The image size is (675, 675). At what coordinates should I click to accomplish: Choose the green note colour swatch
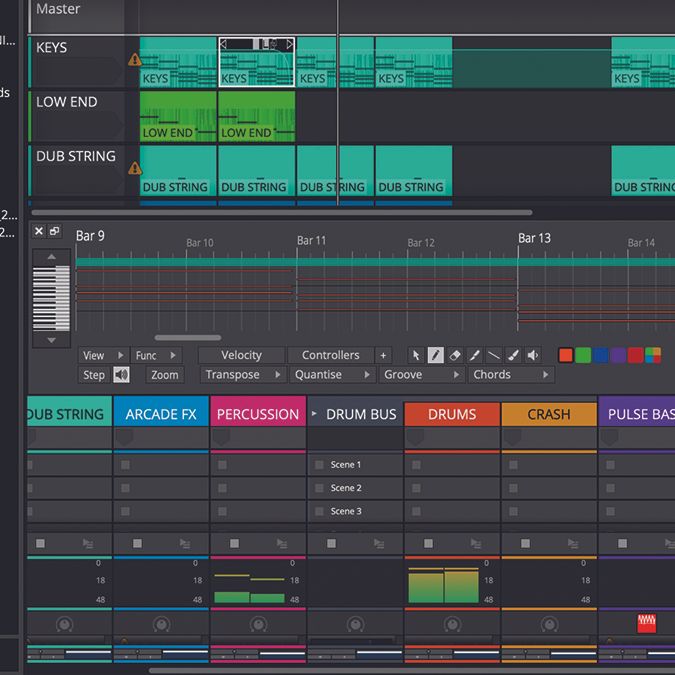tap(583, 356)
